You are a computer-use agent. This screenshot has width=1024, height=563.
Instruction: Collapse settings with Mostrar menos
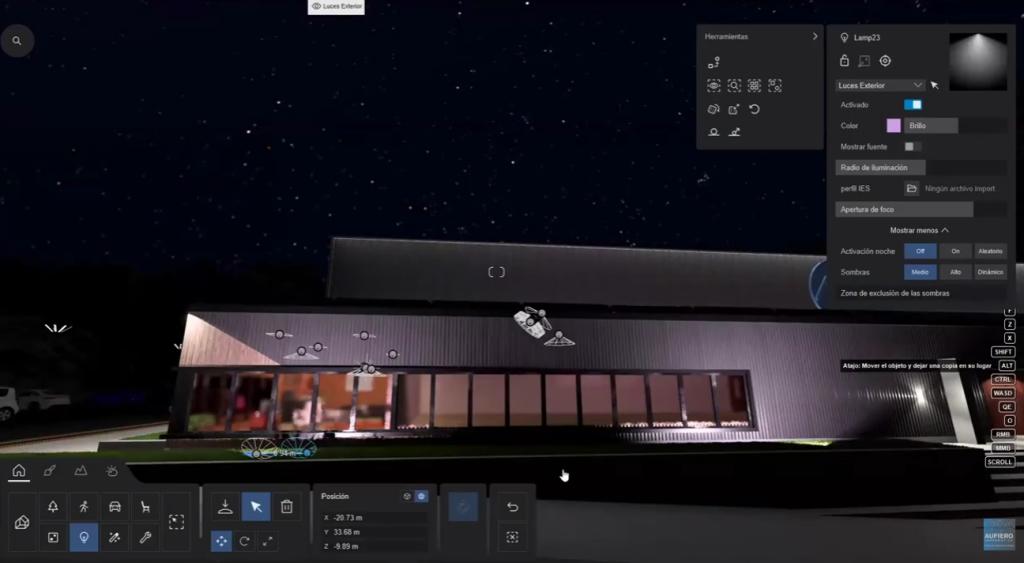(x=920, y=230)
